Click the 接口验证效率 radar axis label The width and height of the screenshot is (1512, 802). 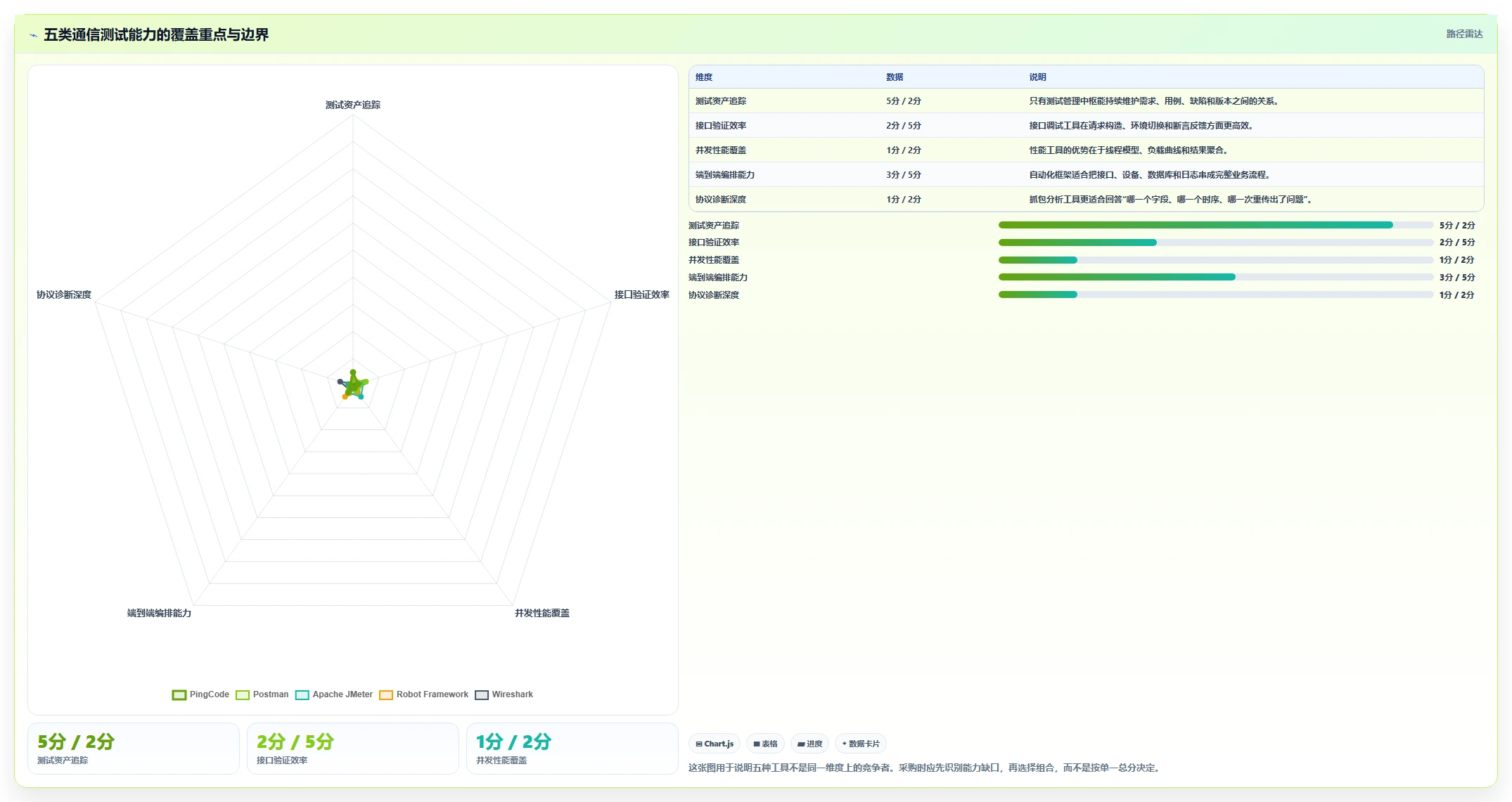642,295
